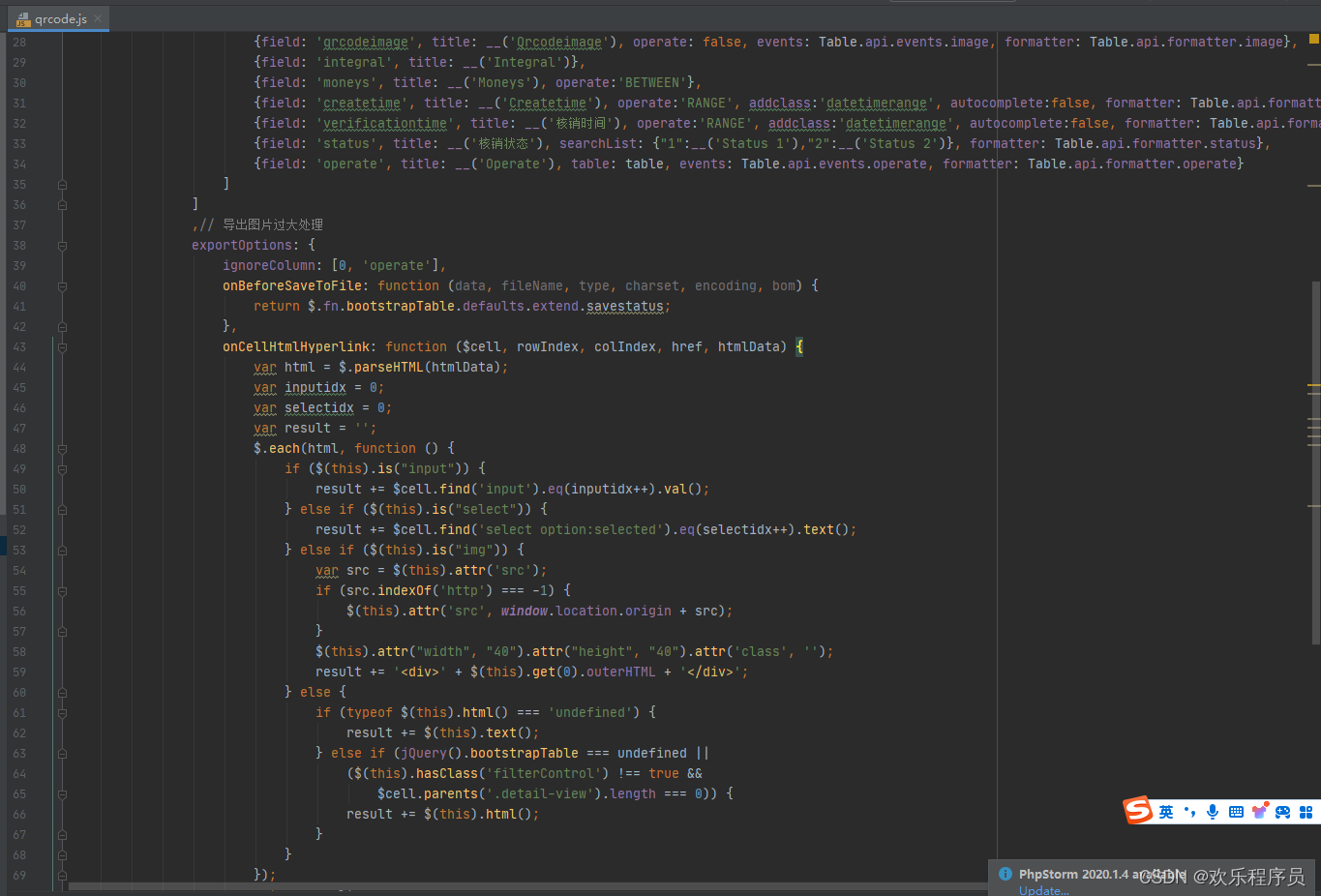This screenshot has width=1321, height=896.
Task: Click the yellow inspection indicator at top right
Action: tap(1314, 39)
